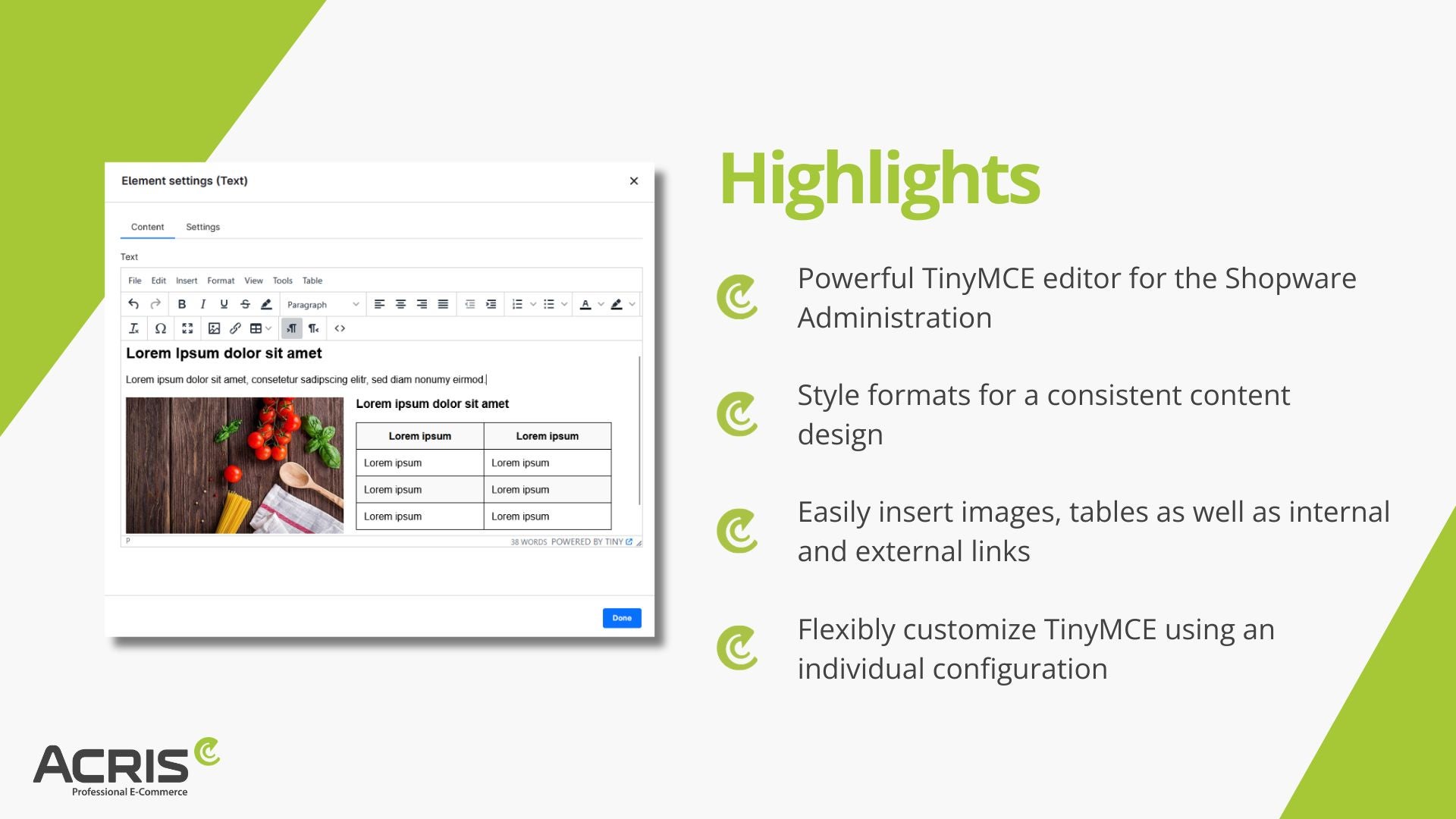Open the Insert menu
Viewport: 1456px width, 819px height.
(x=187, y=281)
